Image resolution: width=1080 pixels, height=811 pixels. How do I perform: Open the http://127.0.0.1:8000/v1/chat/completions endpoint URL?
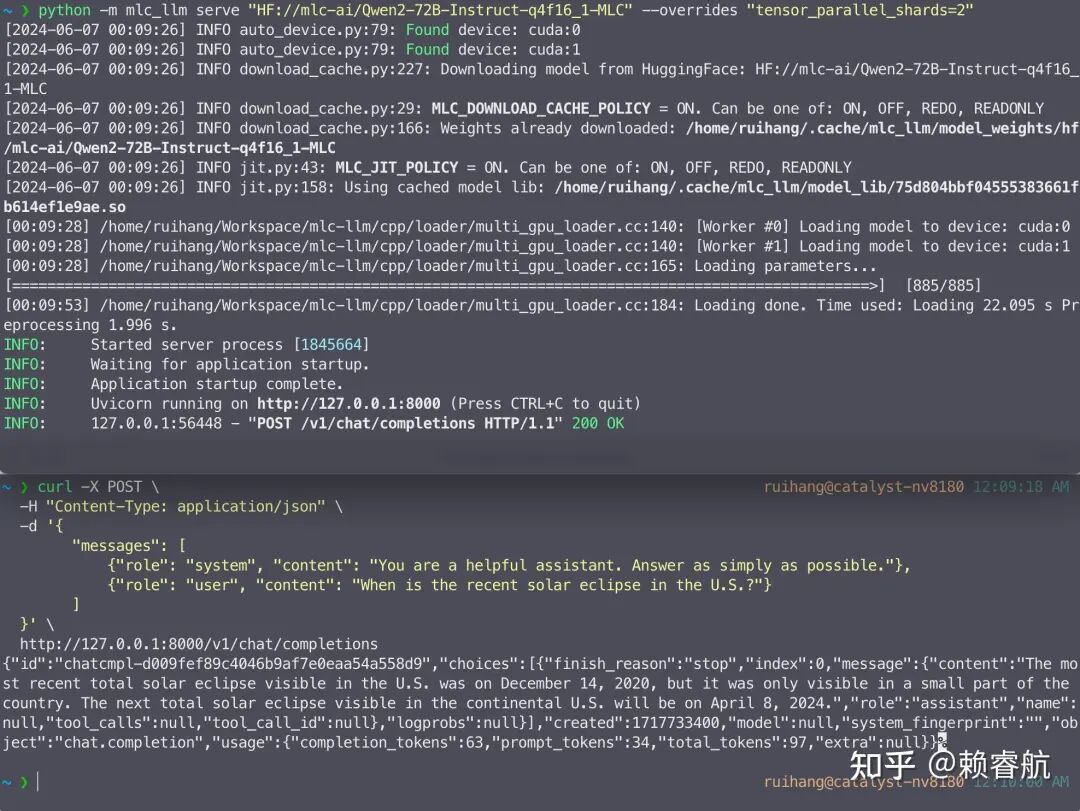pyautogui.click(x=198, y=644)
